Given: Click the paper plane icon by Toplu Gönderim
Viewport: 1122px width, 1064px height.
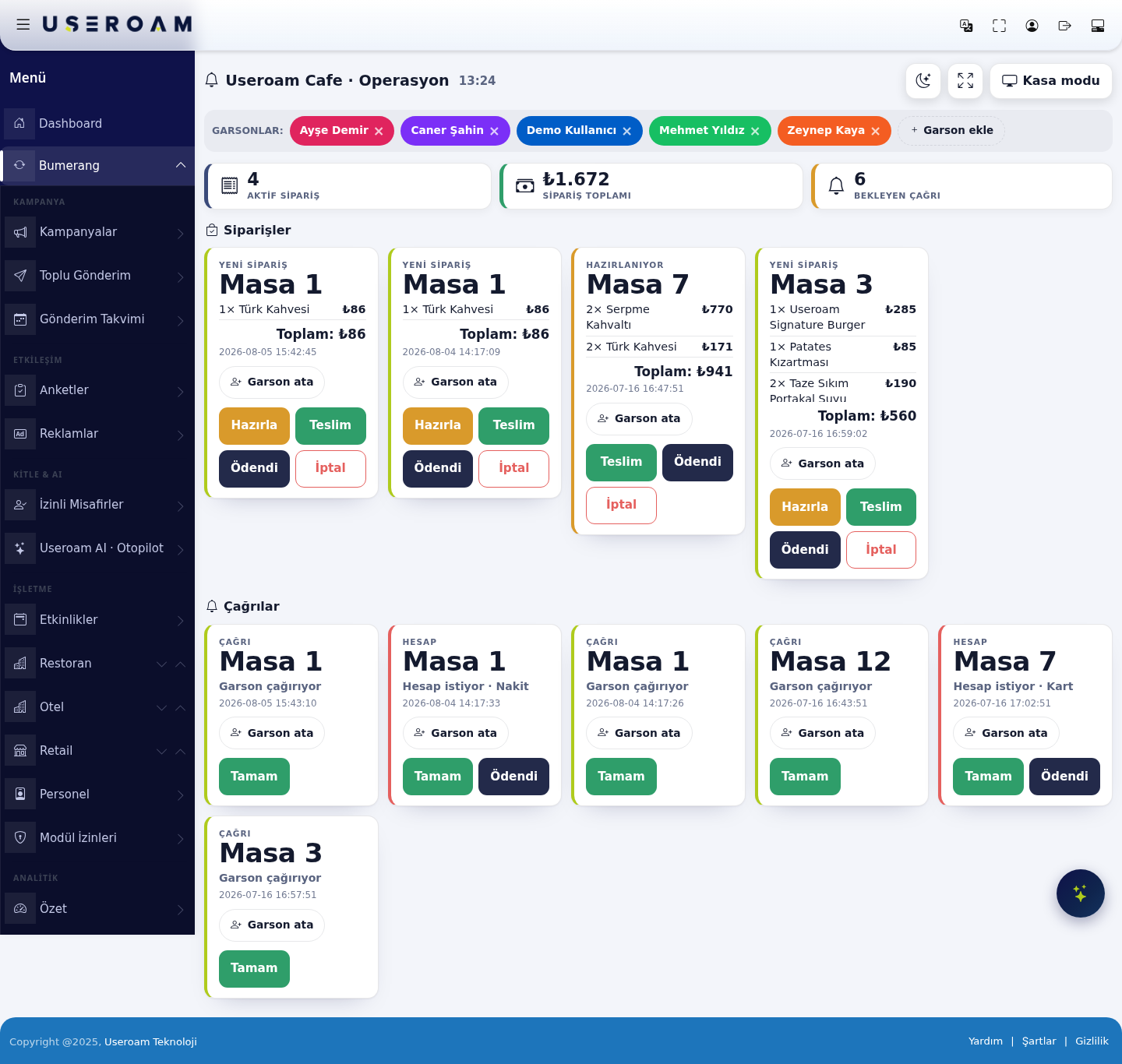Looking at the screenshot, I should click(20, 276).
